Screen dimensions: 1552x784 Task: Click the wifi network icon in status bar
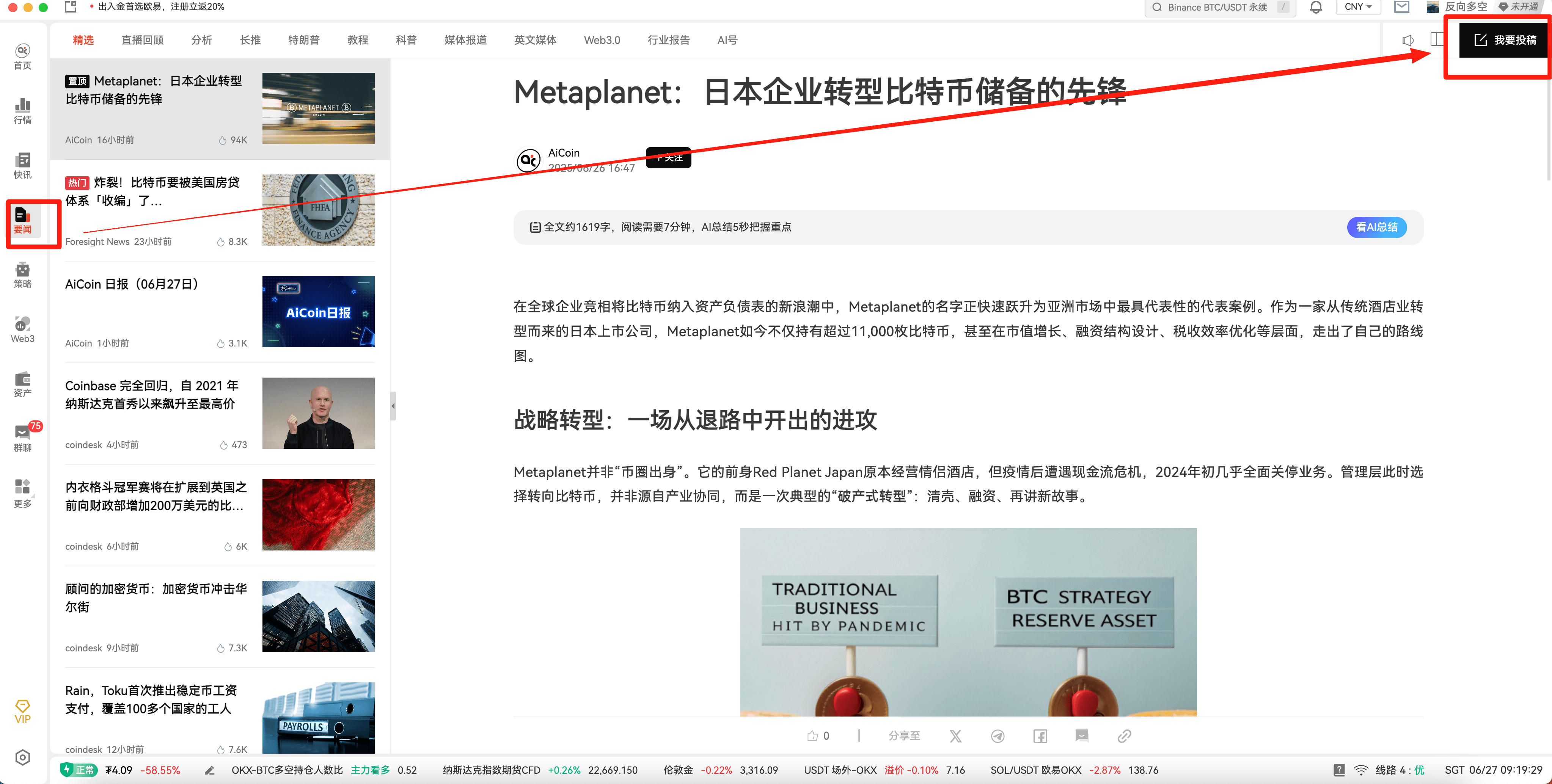pyautogui.click(x=1361, y=770)
